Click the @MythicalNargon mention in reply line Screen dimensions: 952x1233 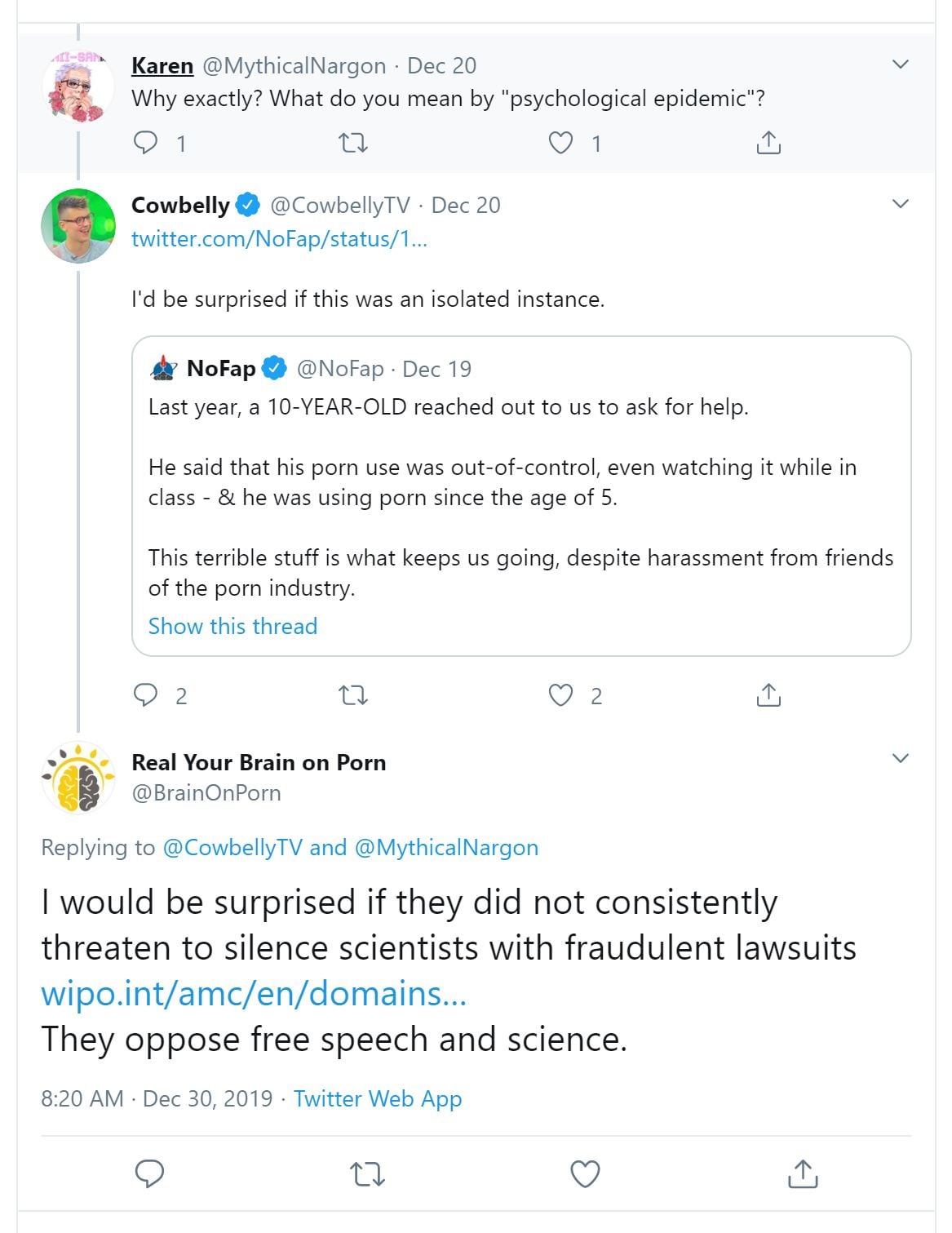click(446, 848)
